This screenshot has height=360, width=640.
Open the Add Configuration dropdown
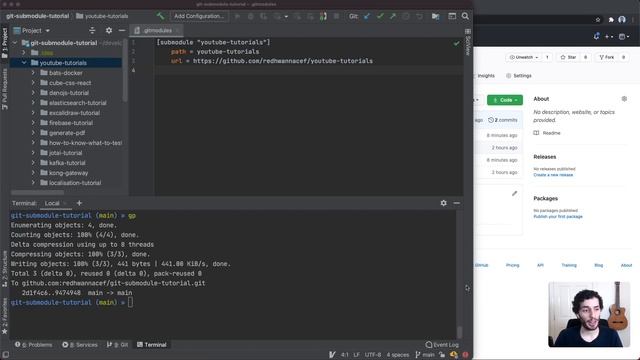coord(199,16)
